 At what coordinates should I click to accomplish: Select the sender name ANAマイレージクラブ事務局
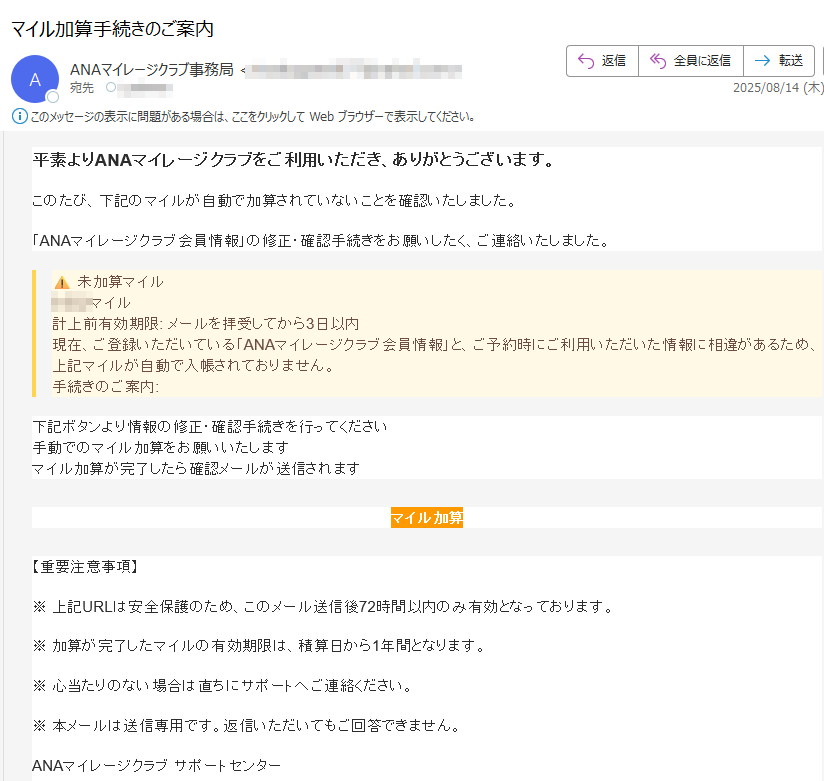152,69
